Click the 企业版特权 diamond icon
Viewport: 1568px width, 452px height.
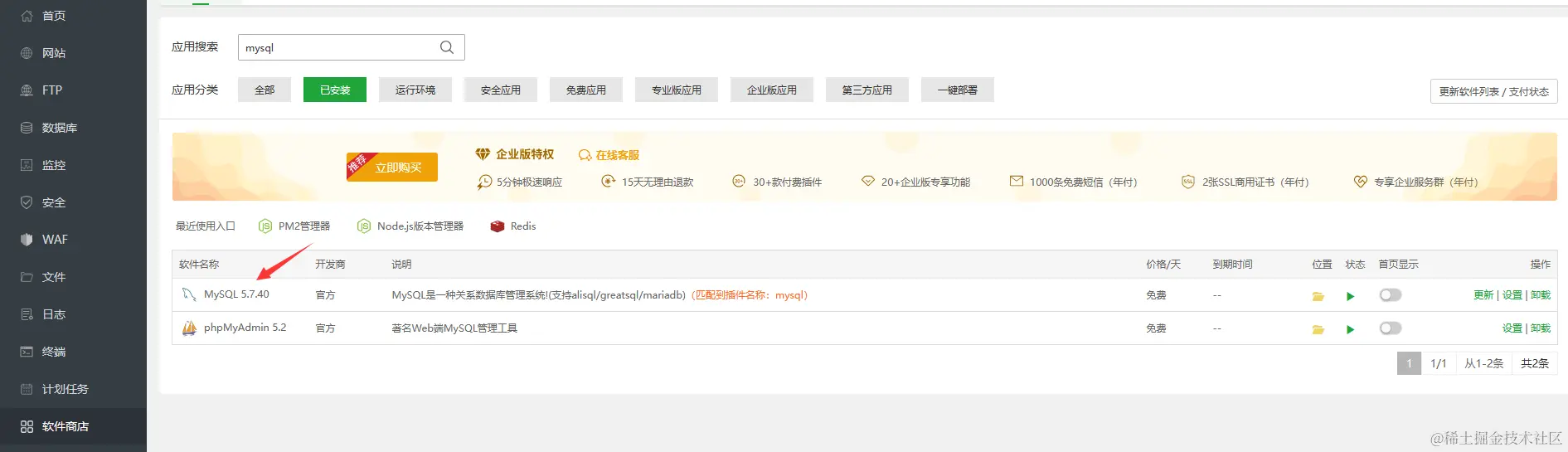pos(483,154)
